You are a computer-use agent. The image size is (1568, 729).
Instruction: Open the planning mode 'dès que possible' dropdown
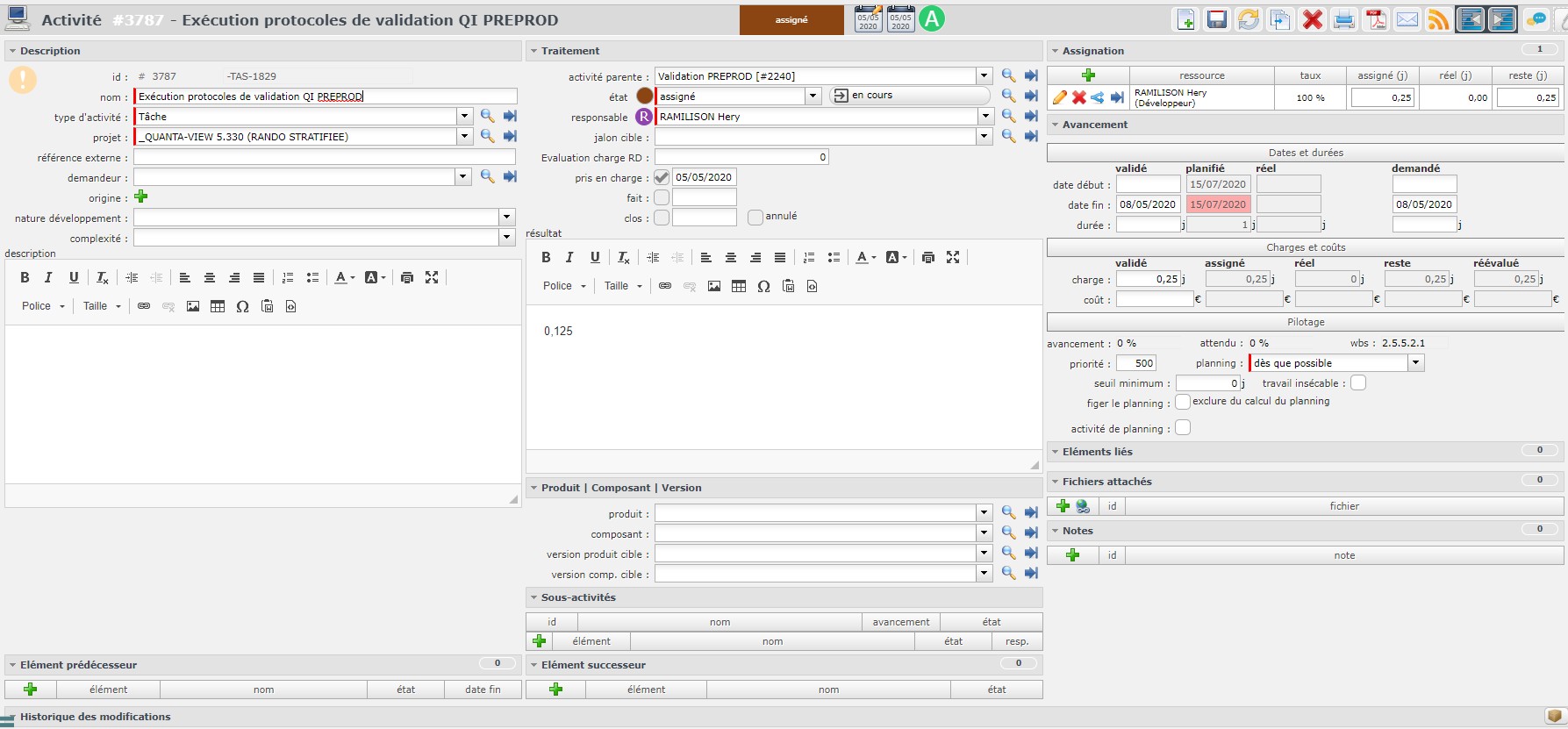[x=1415, y=363]
